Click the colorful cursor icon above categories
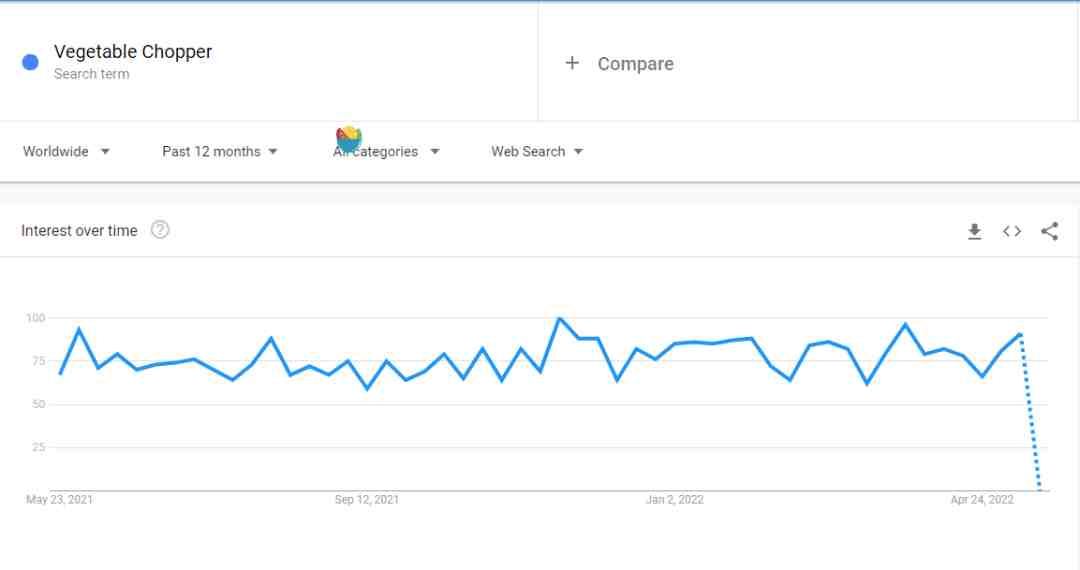 click(x=349, y=138)
